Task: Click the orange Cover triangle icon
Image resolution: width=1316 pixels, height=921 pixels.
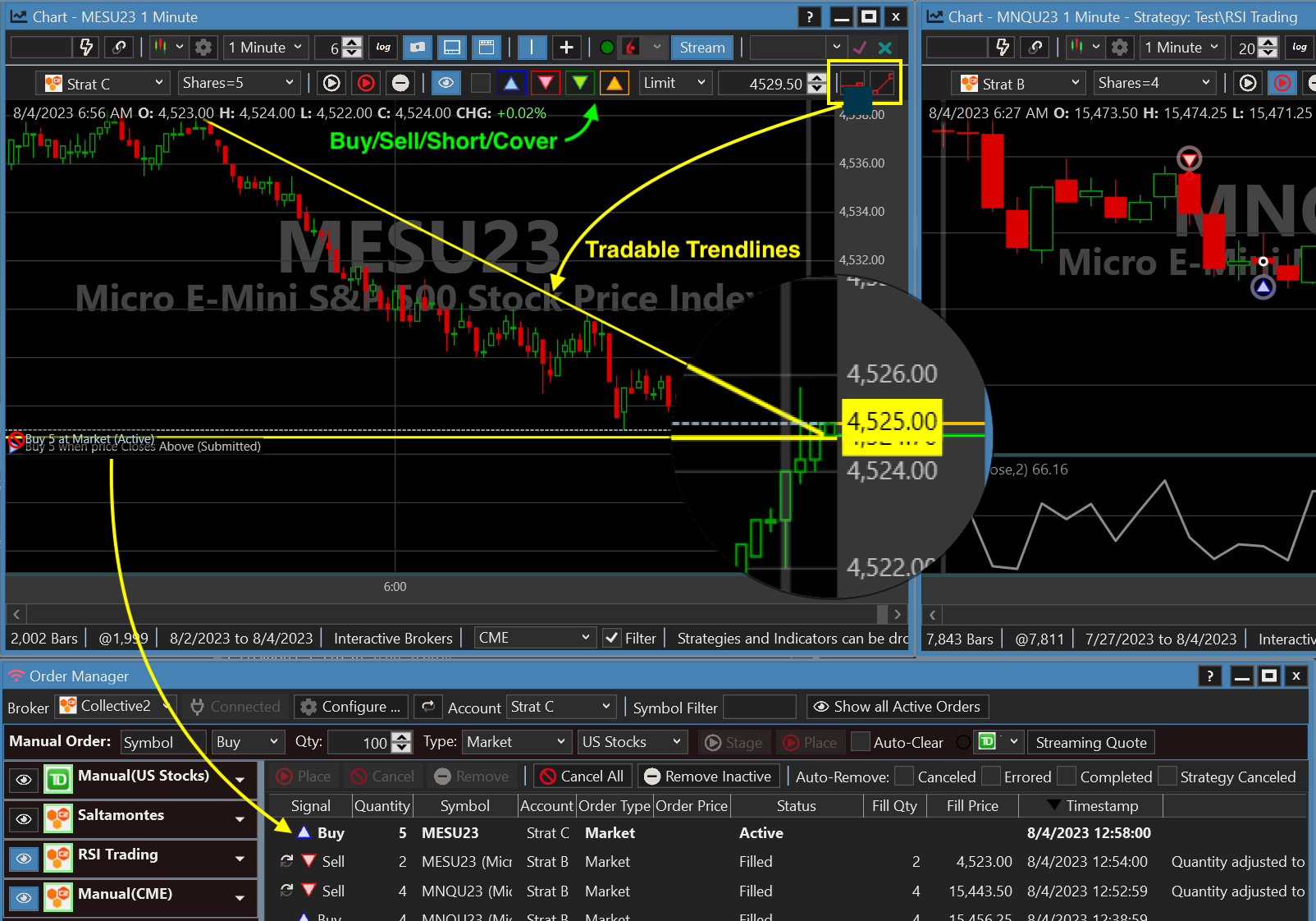Action: coord(615,83)
